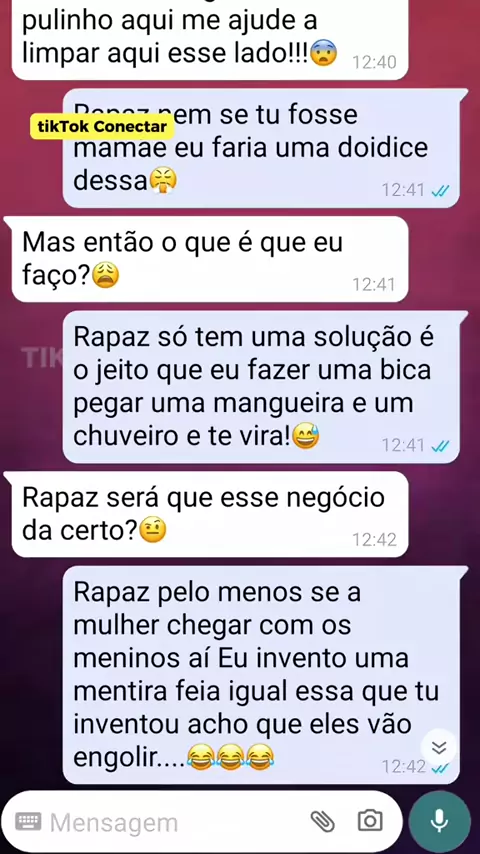Tap the huffing-face emoji after 'dessa'

[163, 181]
